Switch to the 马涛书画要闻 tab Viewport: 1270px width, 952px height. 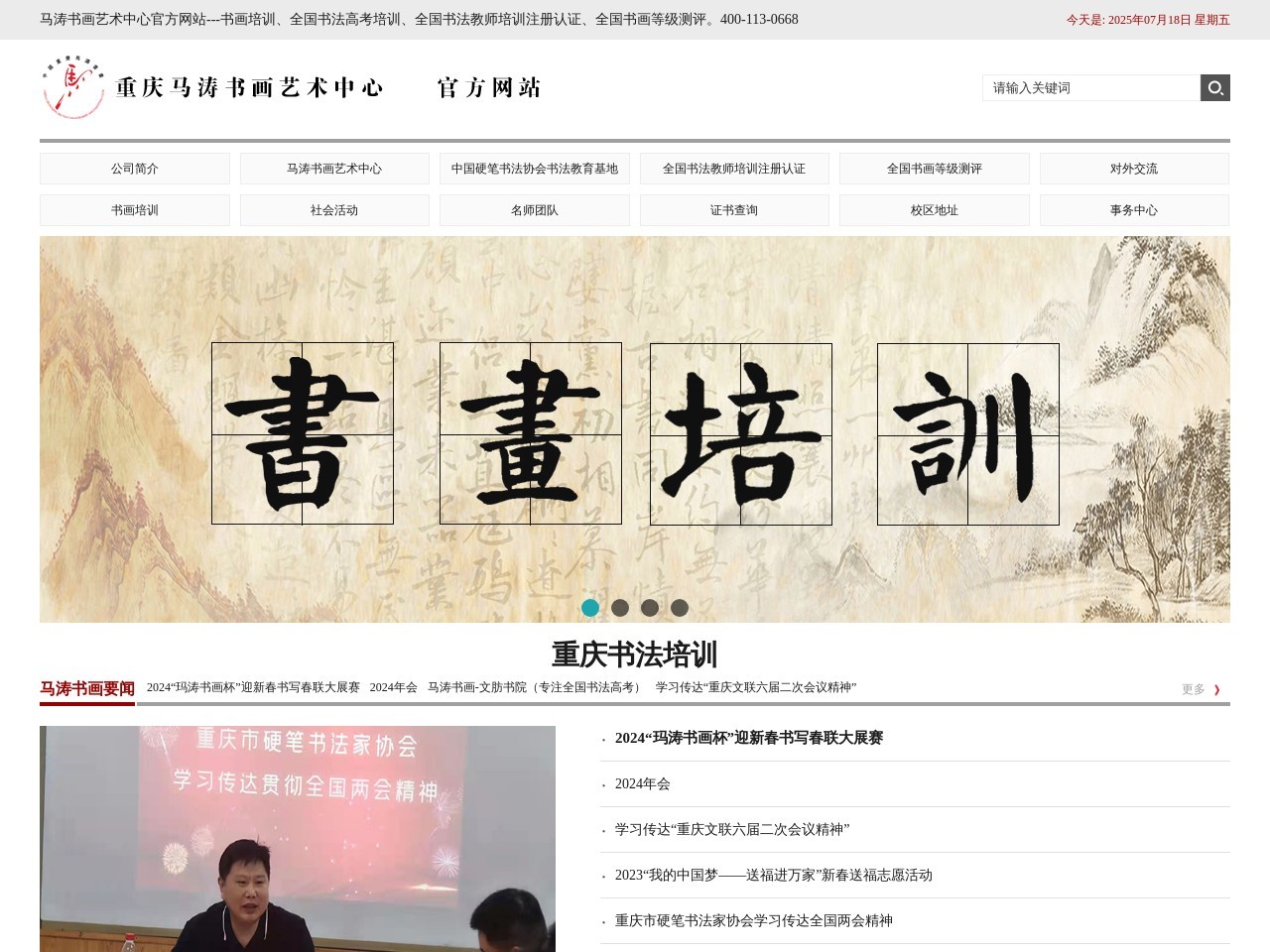point(87,686)
